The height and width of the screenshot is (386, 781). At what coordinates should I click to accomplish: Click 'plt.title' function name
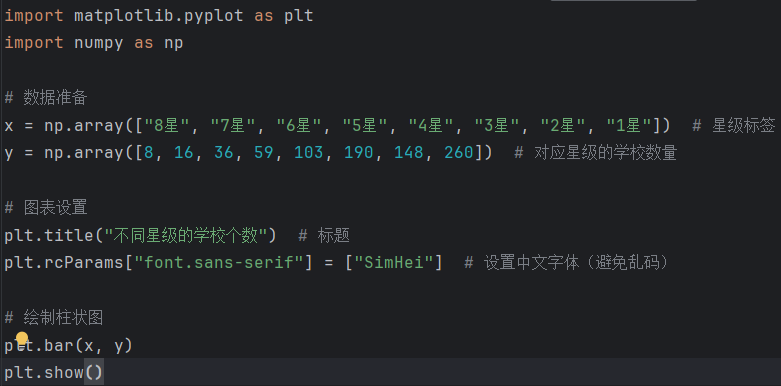(x=49, y=235)
